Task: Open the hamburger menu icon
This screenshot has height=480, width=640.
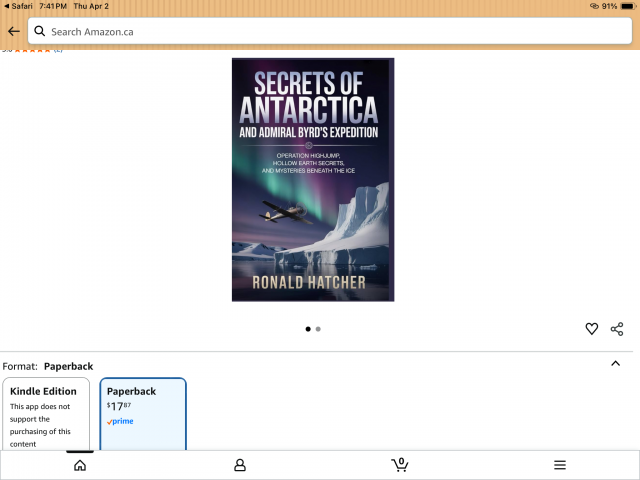Action: pos(560,465)
